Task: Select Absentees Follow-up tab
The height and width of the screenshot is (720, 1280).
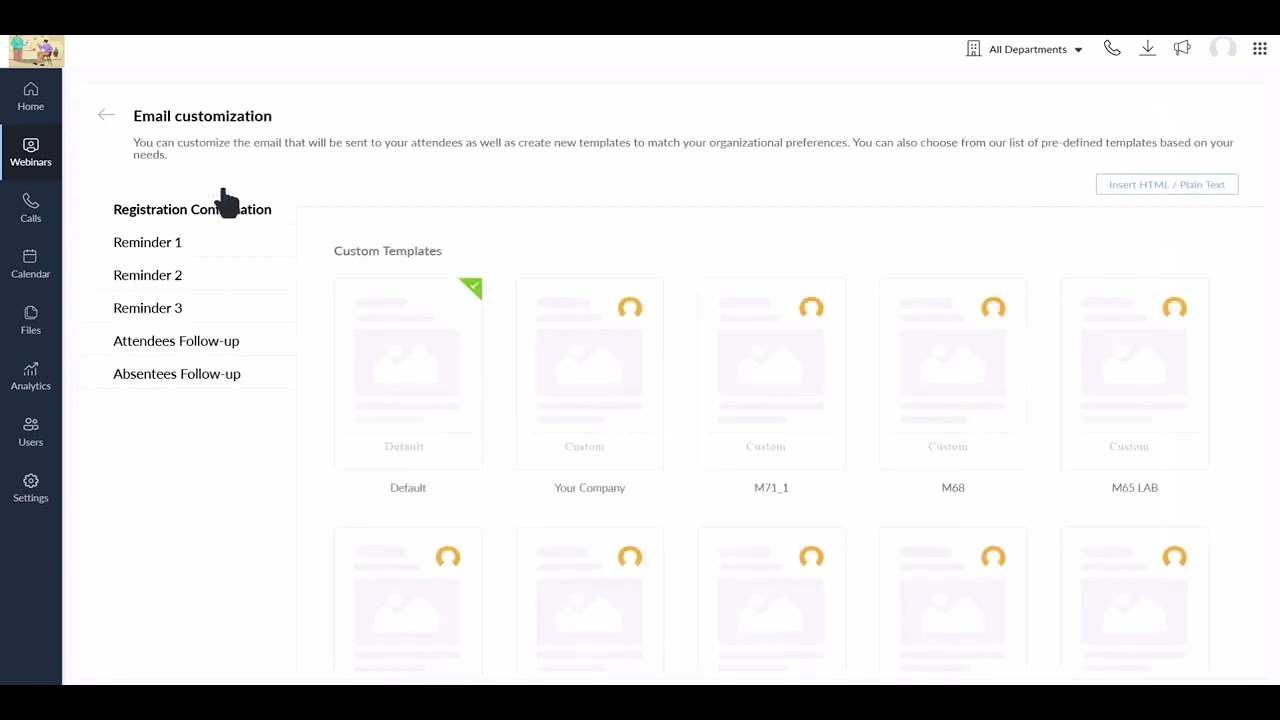Action: pos(177,374)
